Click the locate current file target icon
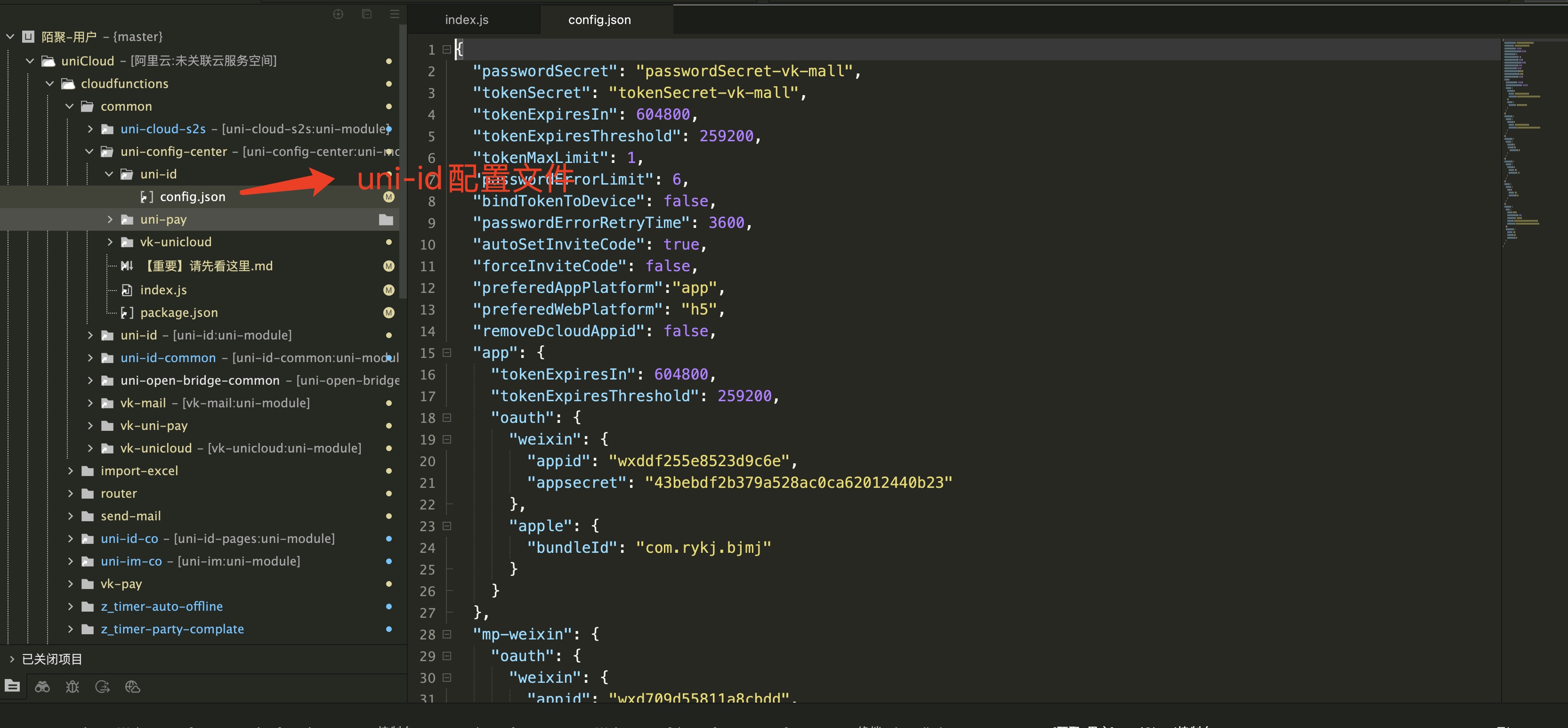The image size is (1568, 728). point(339,14)
